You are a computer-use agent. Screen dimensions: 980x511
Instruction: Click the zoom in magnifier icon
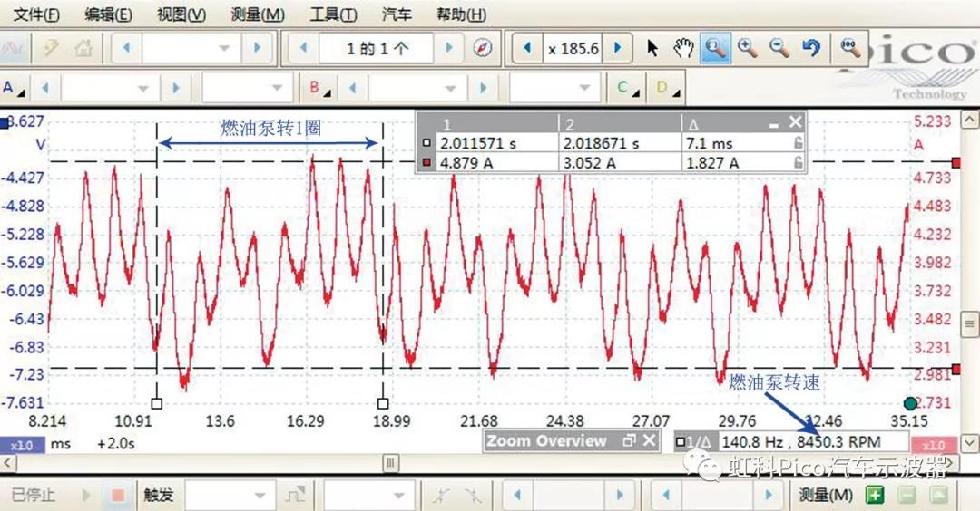[747, 47]
